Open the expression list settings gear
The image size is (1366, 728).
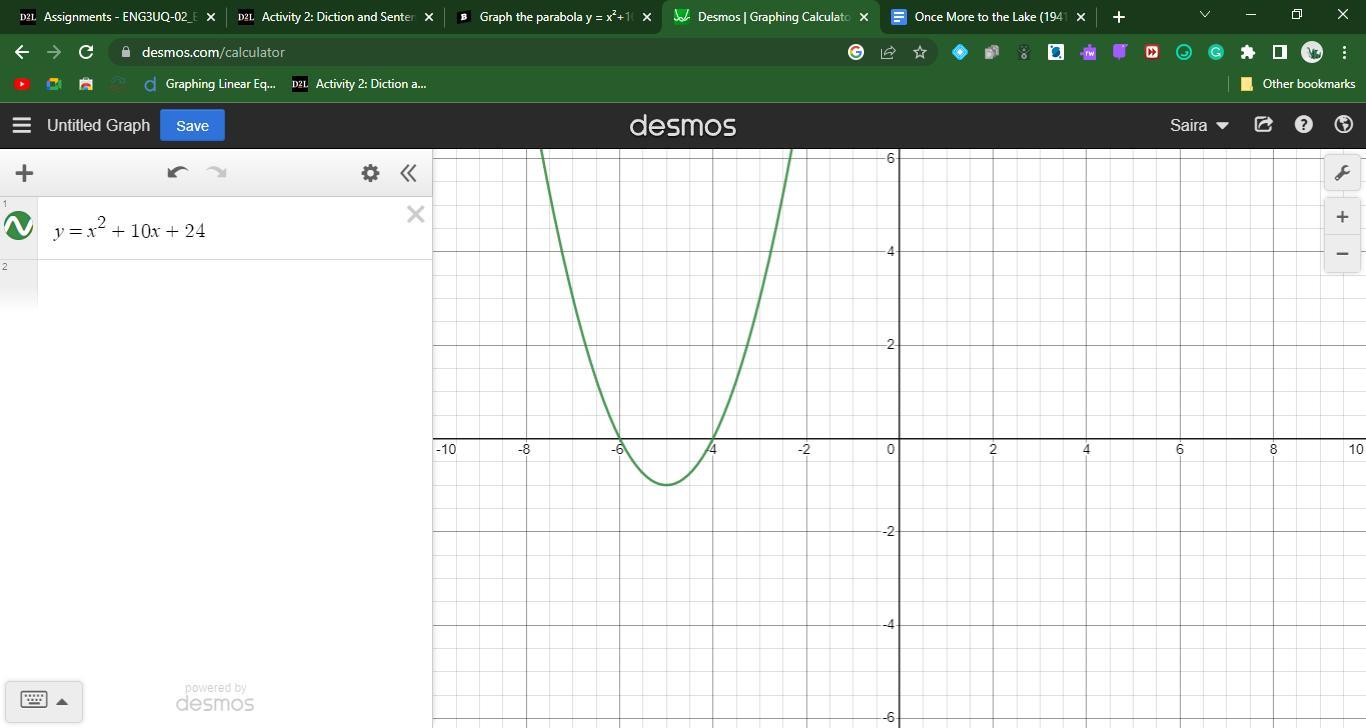click(x=370, y=173)
